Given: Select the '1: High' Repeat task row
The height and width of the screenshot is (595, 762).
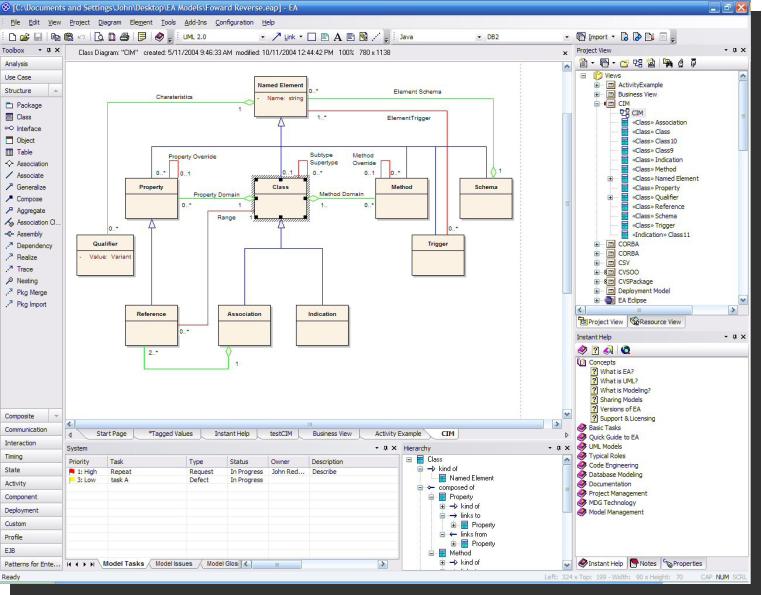Looking at the screenshot, I should [232, 472].
